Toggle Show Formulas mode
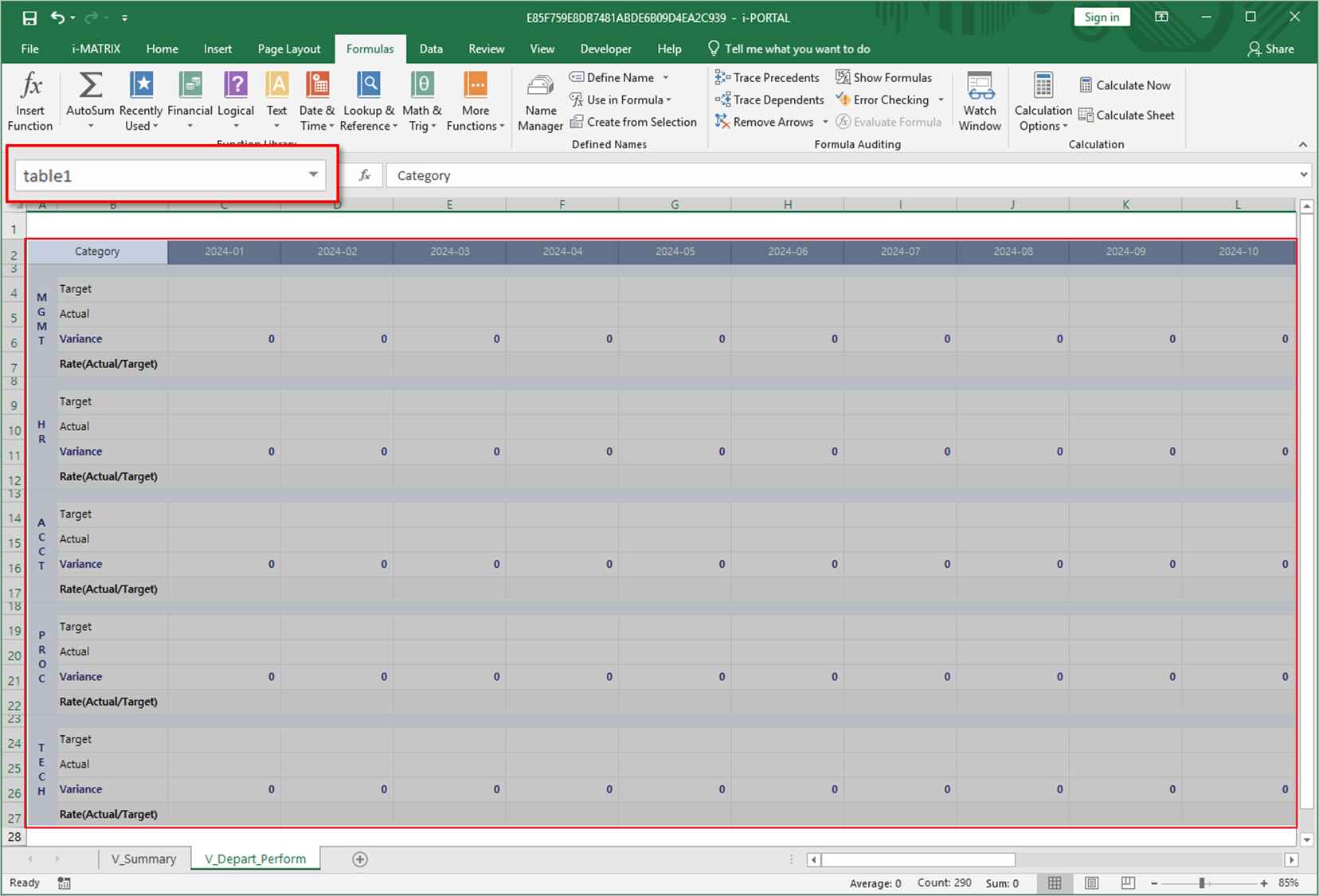This screenshot has width=1319, height=896. tap(884, 77)
